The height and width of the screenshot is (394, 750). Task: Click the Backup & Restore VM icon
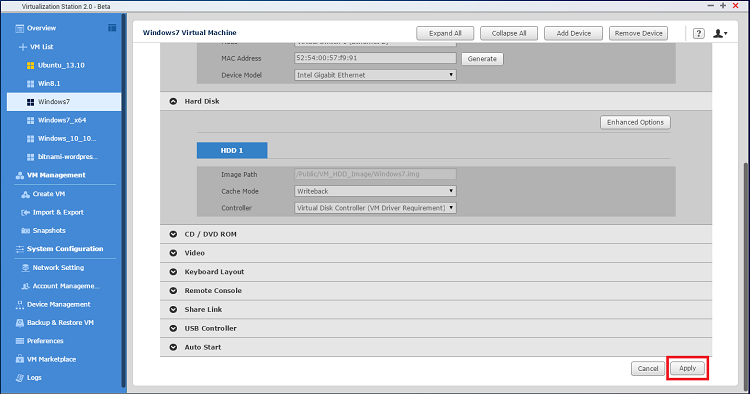point(20,323)
